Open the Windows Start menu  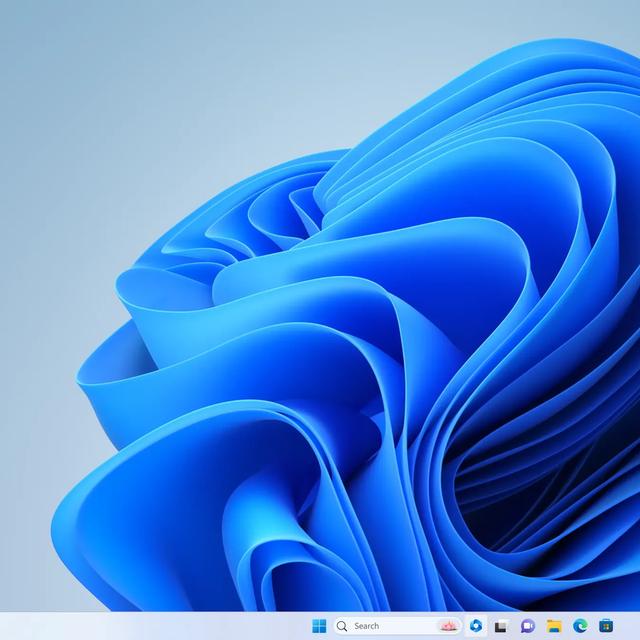[319, 626]
